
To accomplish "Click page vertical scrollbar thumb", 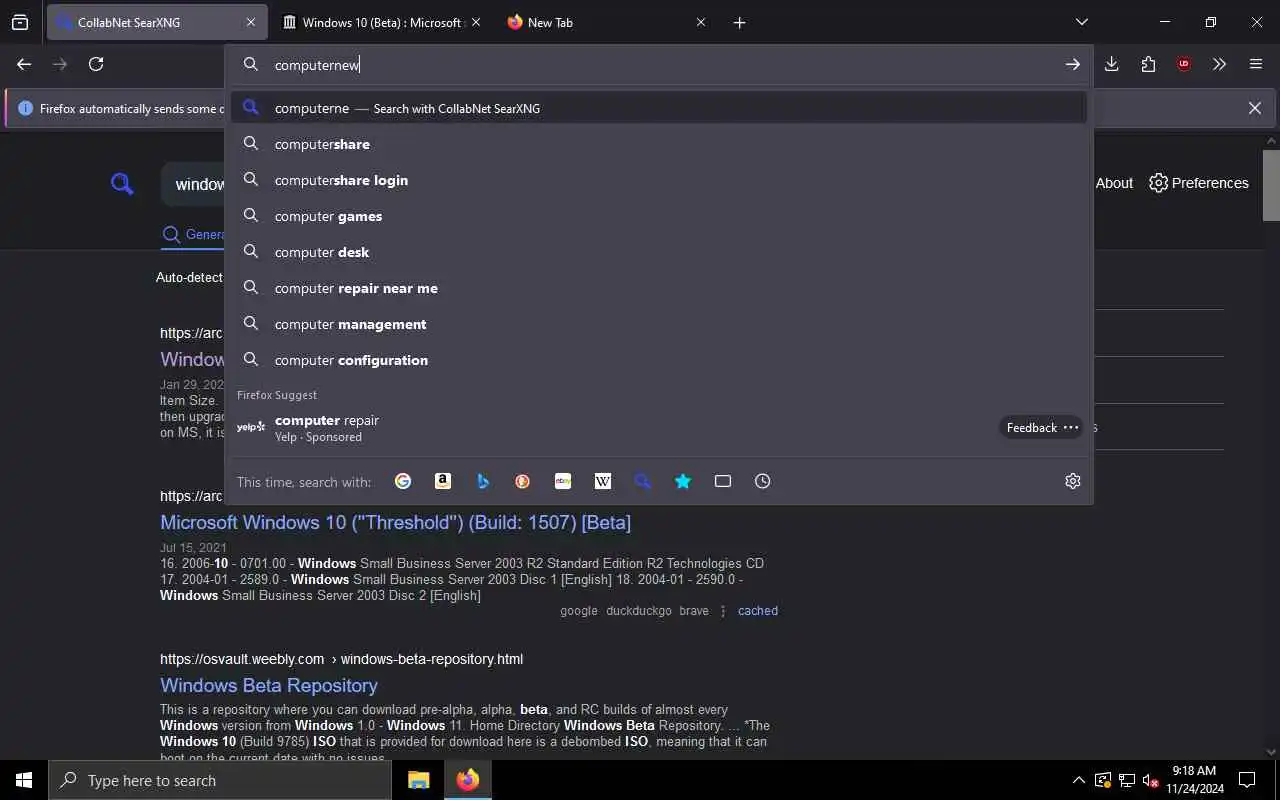I will 1271,185.
